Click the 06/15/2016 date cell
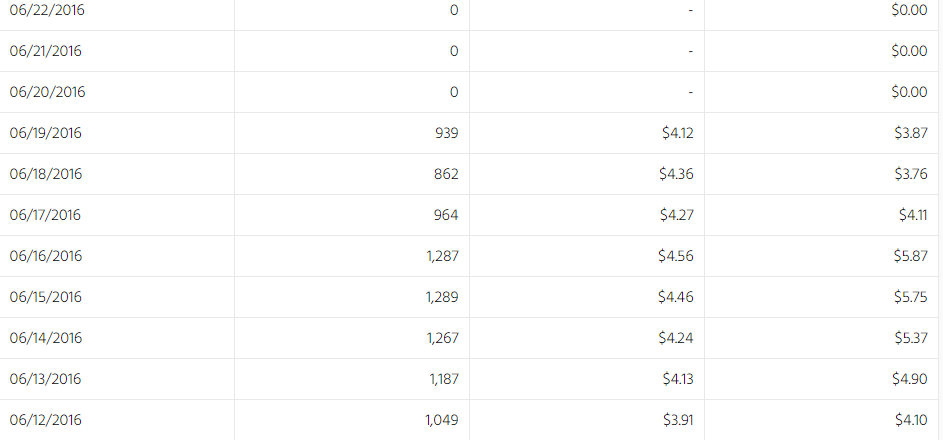The height and width of the screenshot is (440, 943). click(46, 297)
